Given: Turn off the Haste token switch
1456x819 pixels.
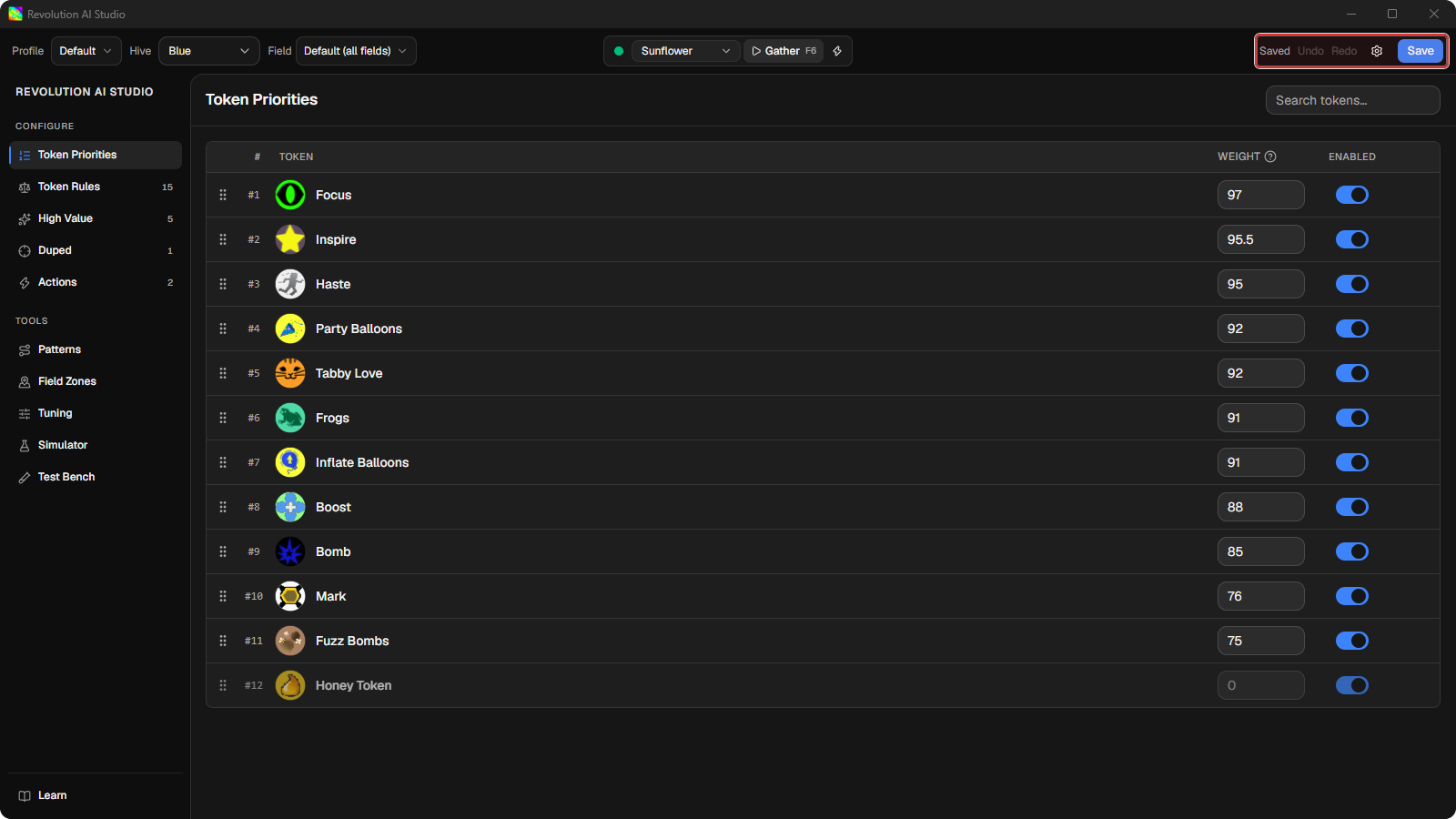Looking at the screenshot, I should tap(1352, 284).
